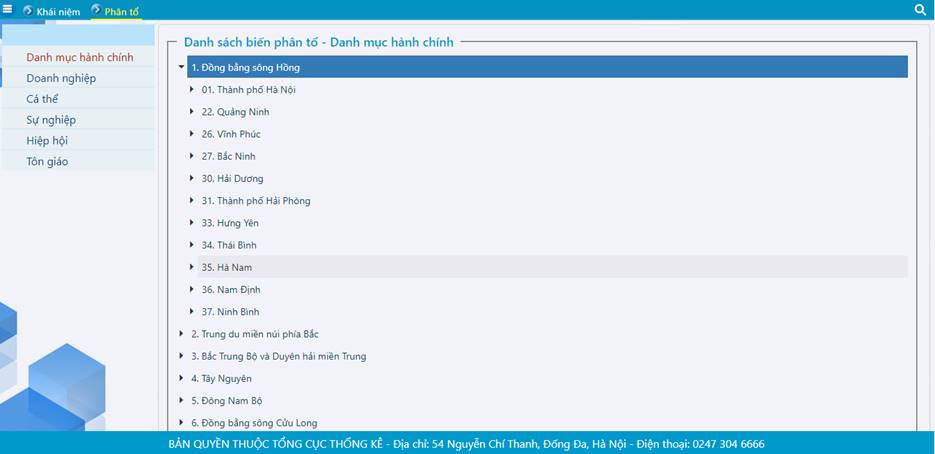Expand the Đông Nam Bộ arrow
Image resolution: width=935 pixels, height=454 pixels.
tap(181, 401)
